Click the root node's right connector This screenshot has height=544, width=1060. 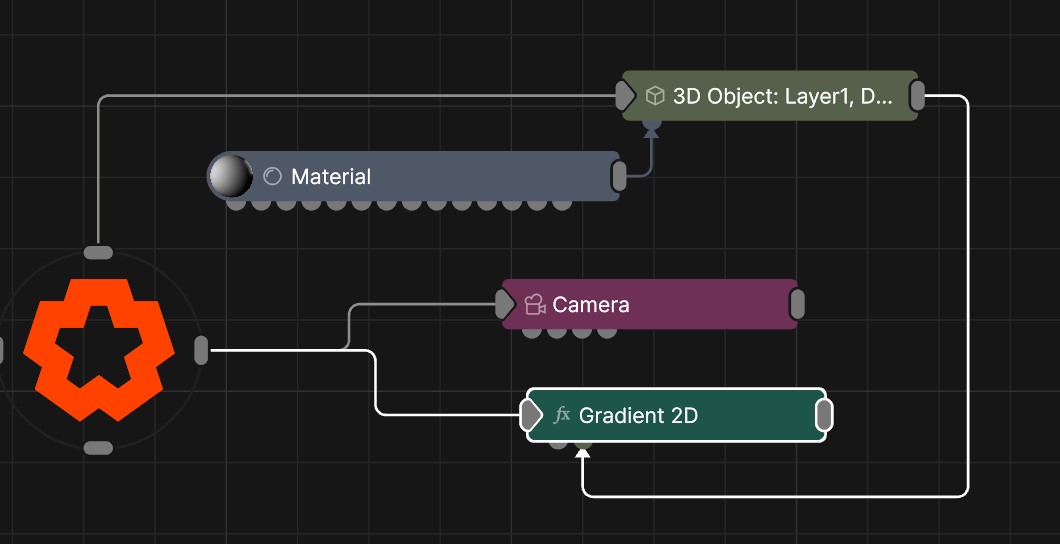[201, 350]
